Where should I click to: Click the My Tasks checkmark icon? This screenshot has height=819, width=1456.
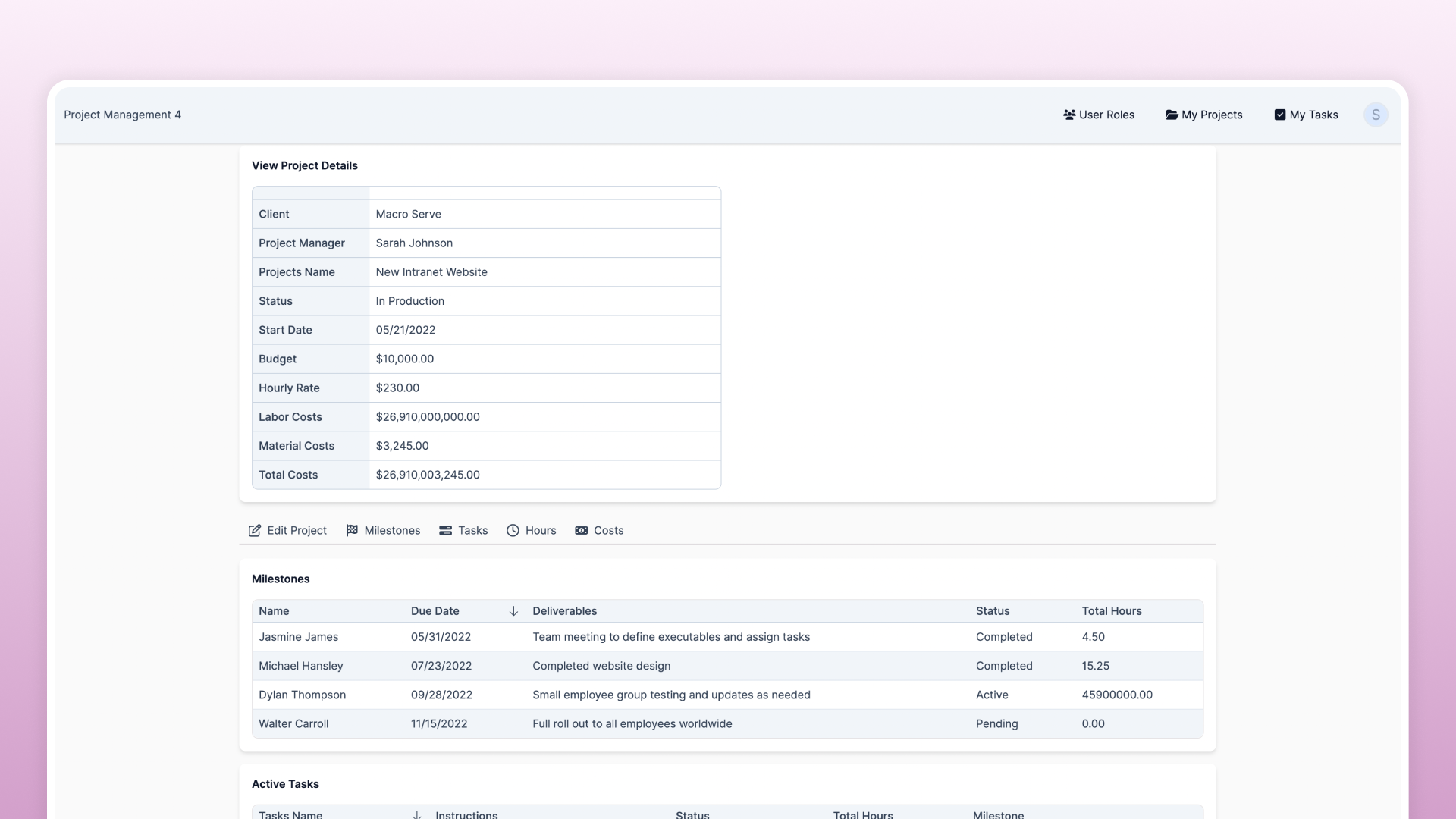1280,115
